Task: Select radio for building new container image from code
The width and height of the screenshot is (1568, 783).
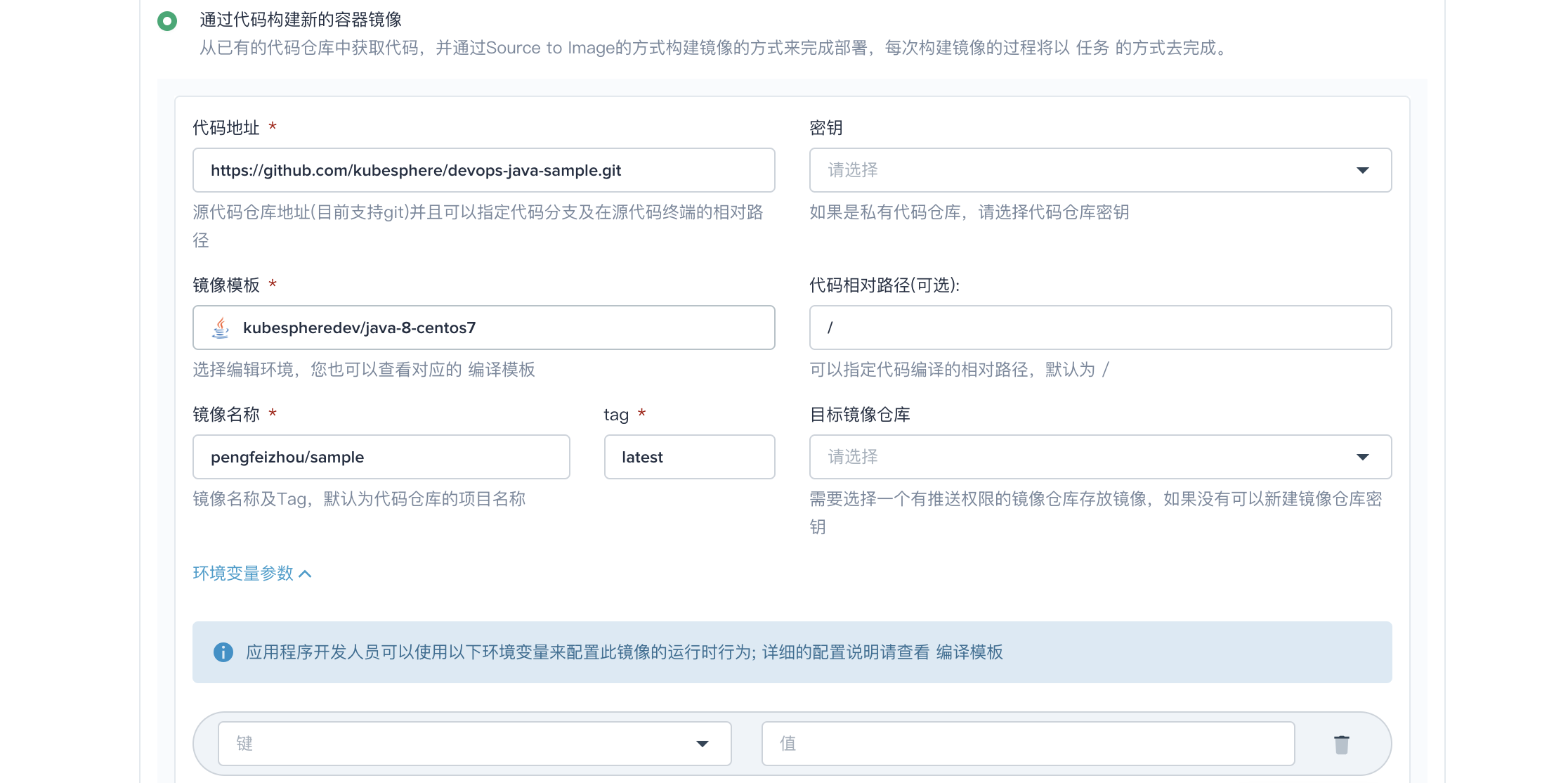Action: 167,21
